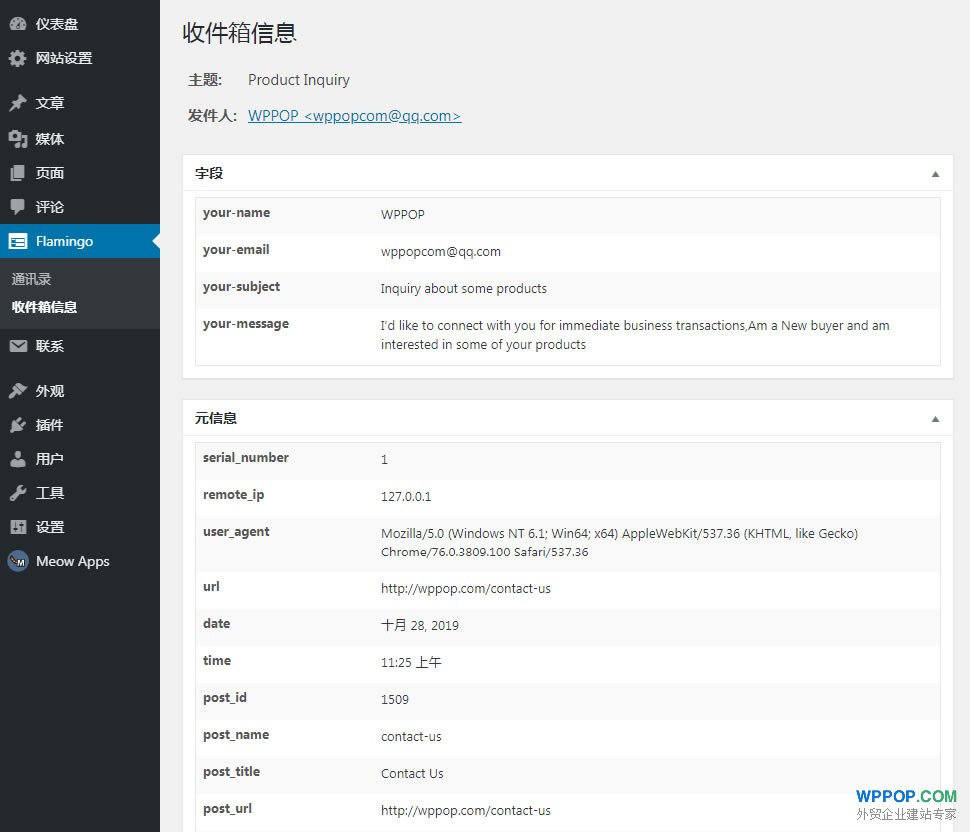The image size is (970, 832).
Task: Click the pages icon beside 页面
Action: [x=18, y=173]
